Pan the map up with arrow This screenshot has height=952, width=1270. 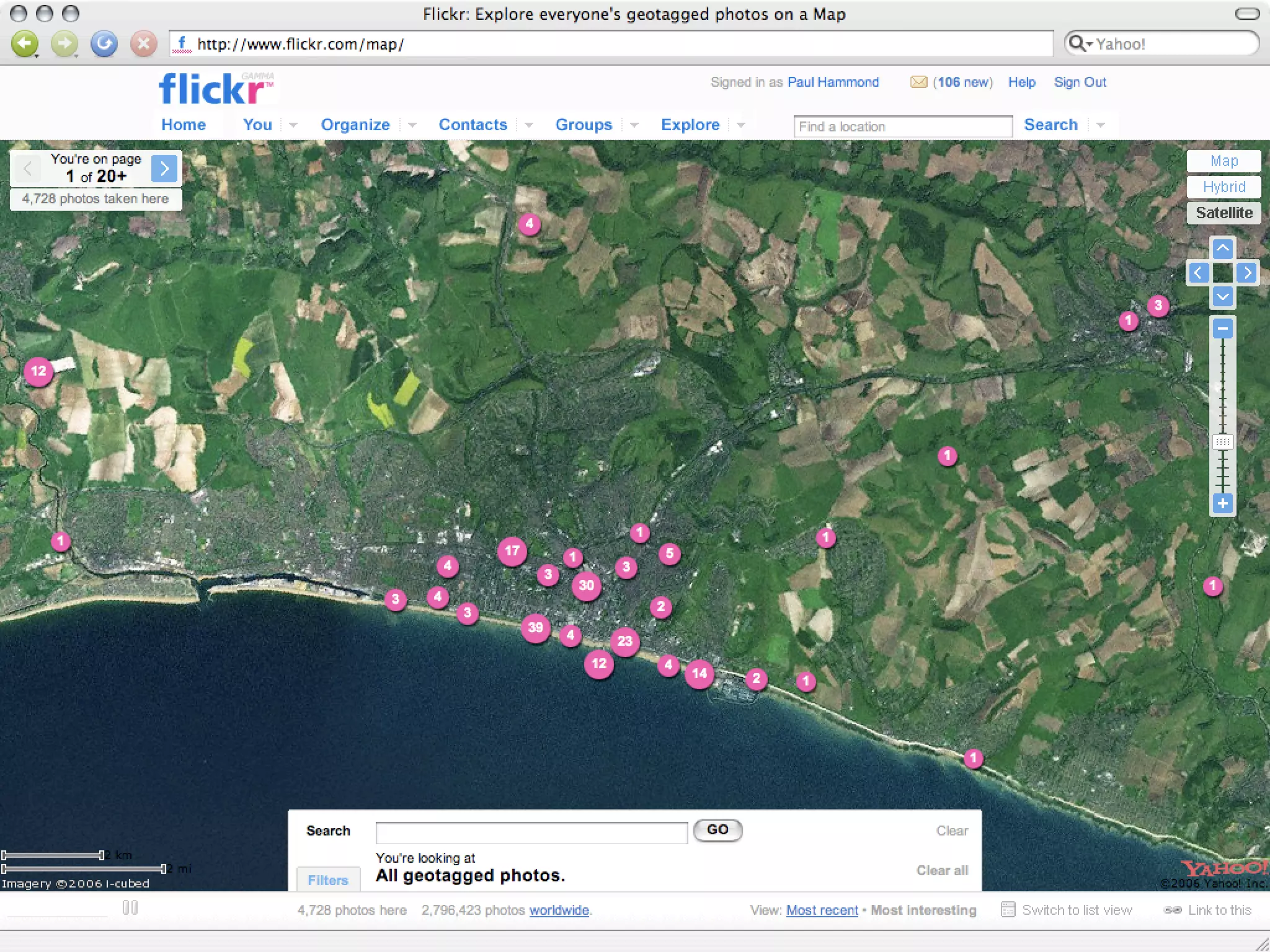point(1222,249)
